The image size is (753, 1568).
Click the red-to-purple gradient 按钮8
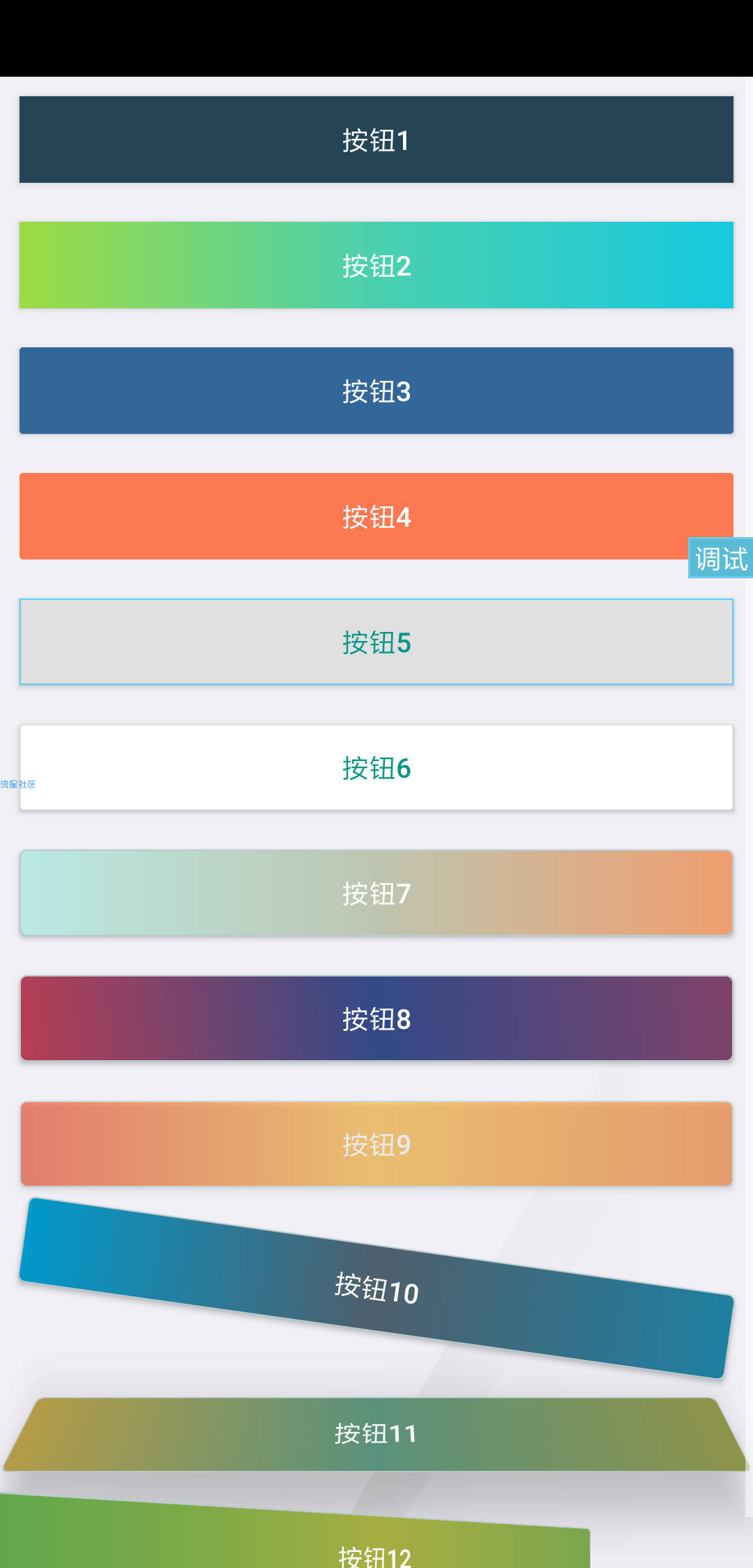[x=376, y=1018]
